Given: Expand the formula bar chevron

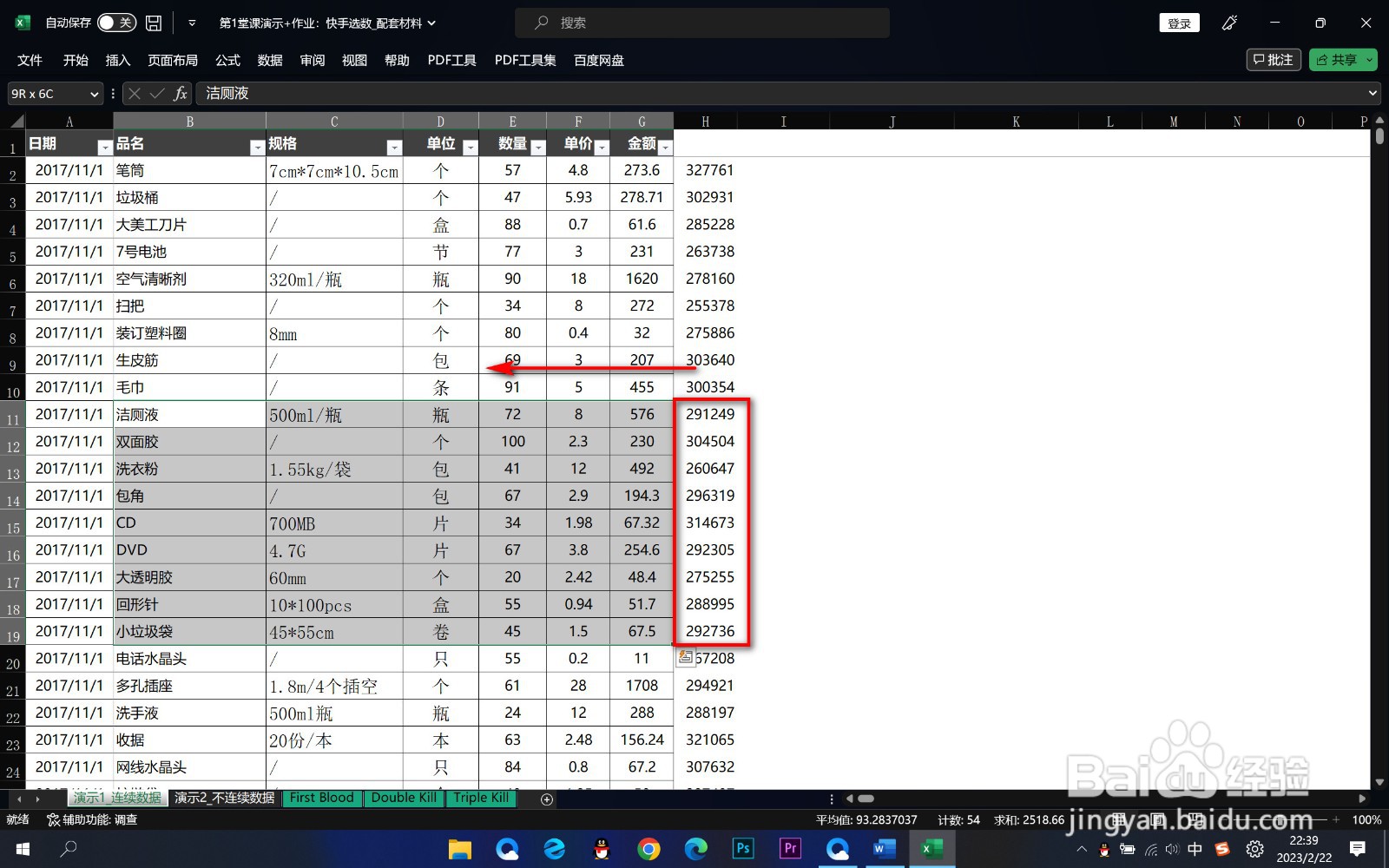Looking at the screenshot, I should 1373,93.
